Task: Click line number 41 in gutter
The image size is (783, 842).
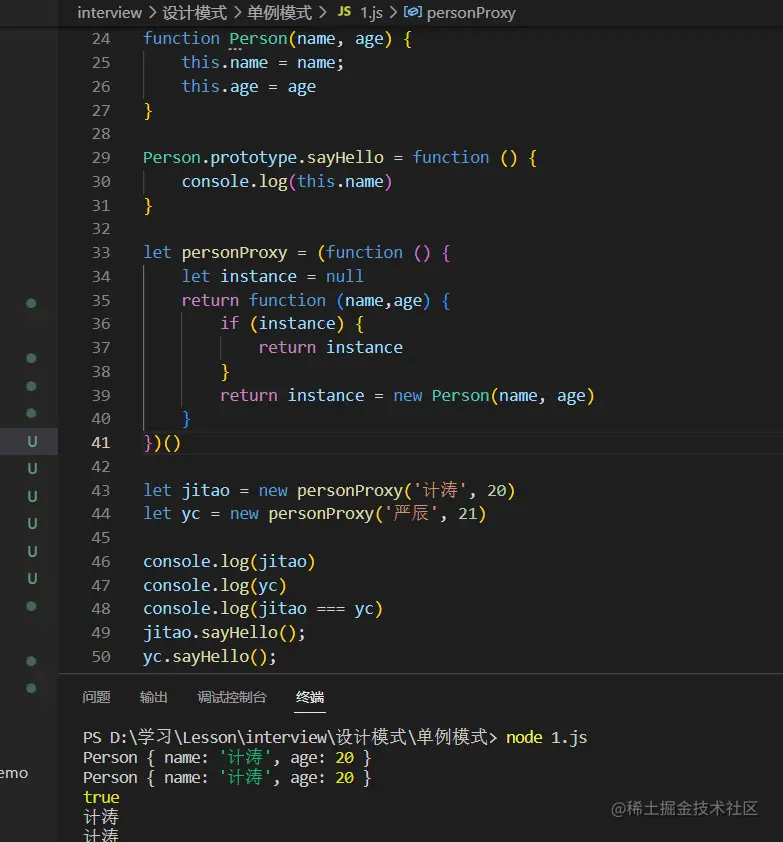Action: tap(101, 442)
